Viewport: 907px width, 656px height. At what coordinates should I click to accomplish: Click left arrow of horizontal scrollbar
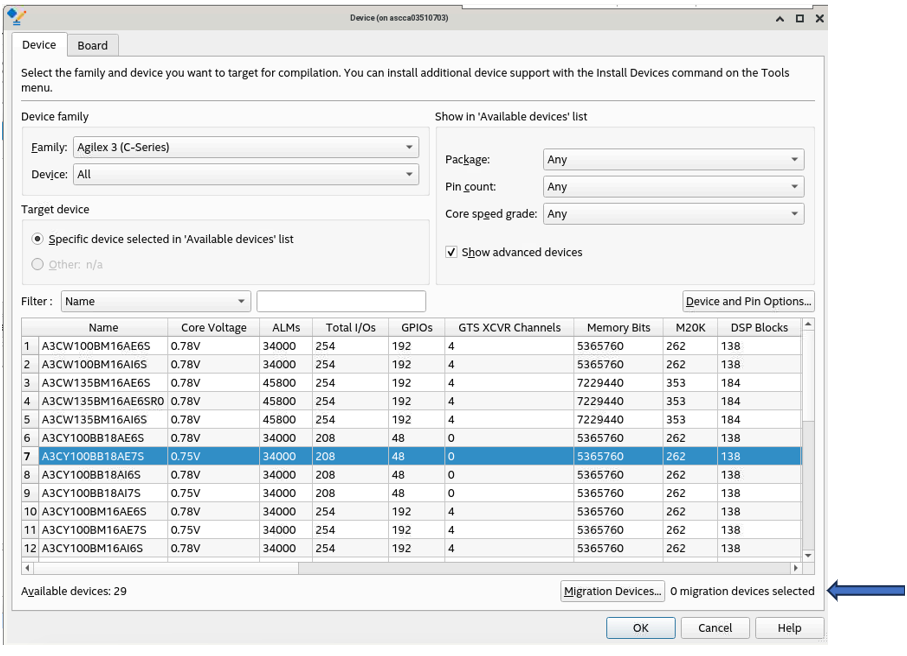28,568
